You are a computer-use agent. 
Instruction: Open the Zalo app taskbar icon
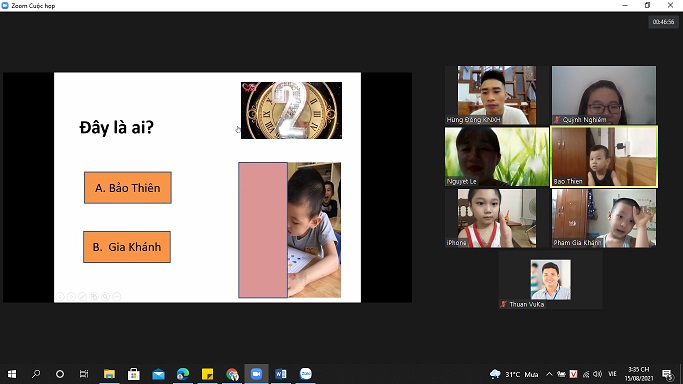pos(306,374)
